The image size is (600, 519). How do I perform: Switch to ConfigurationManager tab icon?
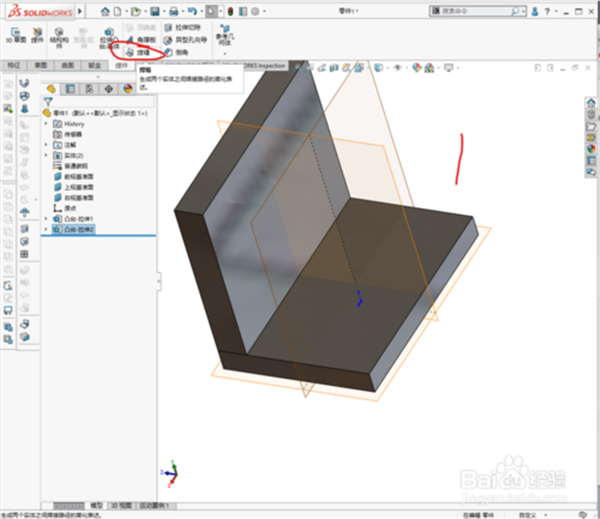tap(90, 89)
